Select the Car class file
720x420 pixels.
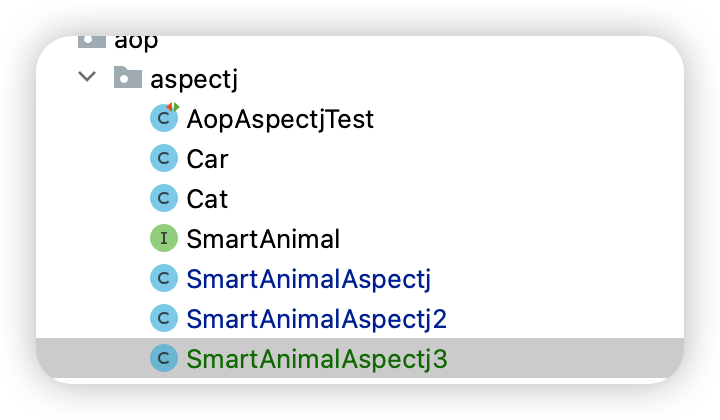coord(207,159)
